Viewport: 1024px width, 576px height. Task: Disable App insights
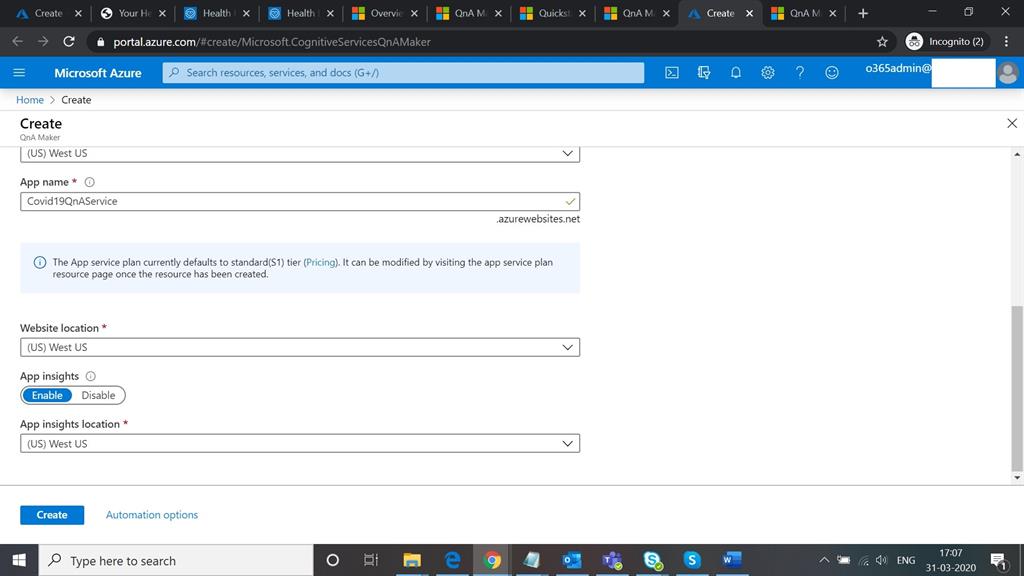[98, 395]
